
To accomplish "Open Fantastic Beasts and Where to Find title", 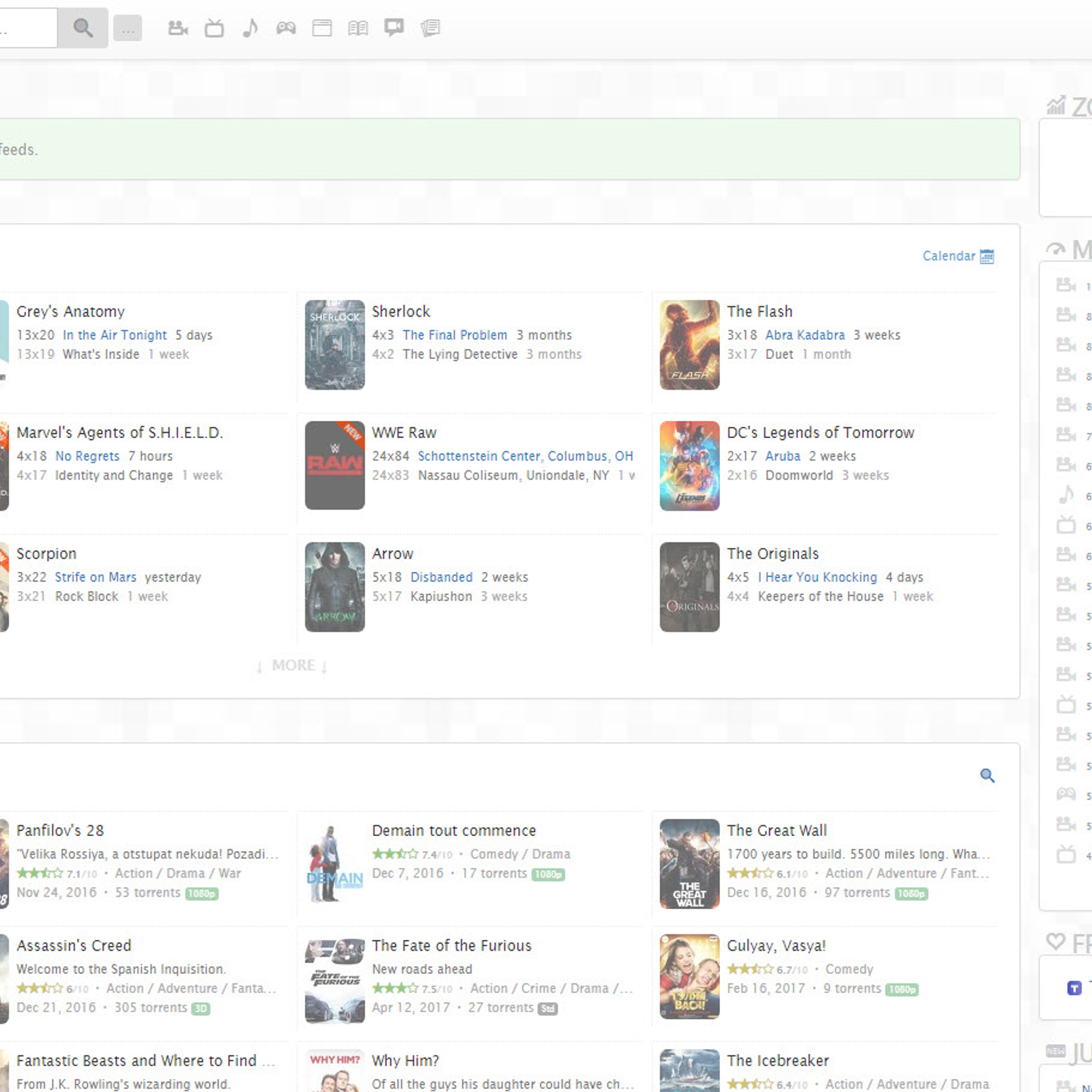I will [145, 1061].
